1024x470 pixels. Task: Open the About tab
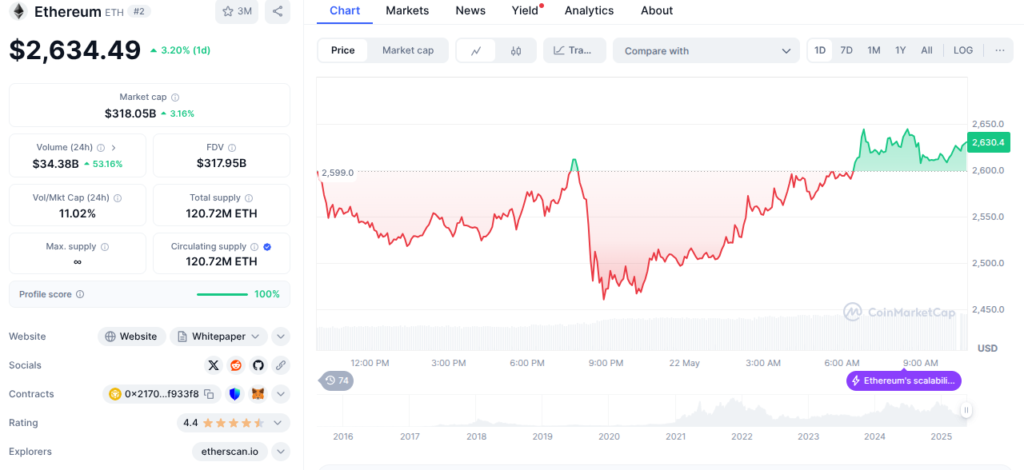coord(656,10)
